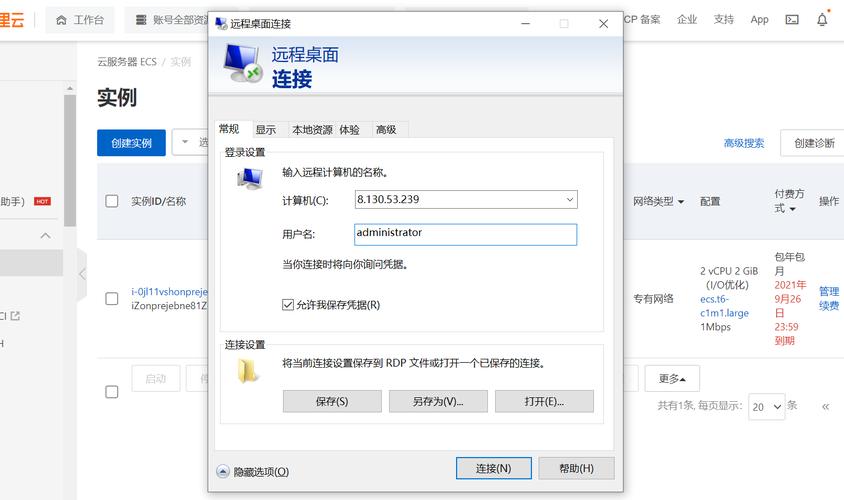Switch to the 显示 tab
Viewport: 844px width, 500px height.
(266, 130)
